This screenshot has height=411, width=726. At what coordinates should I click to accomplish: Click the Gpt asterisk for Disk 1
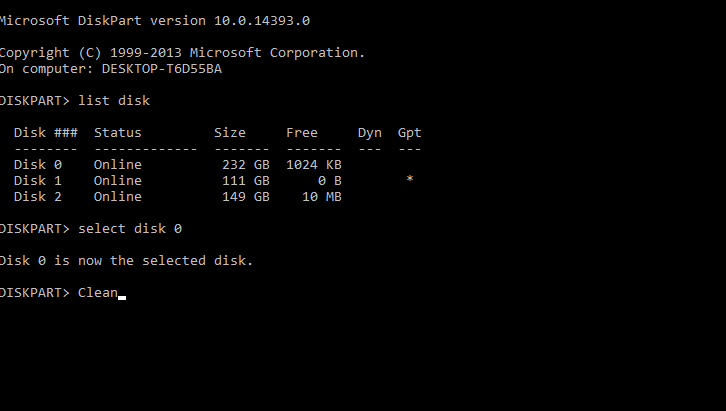click(x=410, y=179)
